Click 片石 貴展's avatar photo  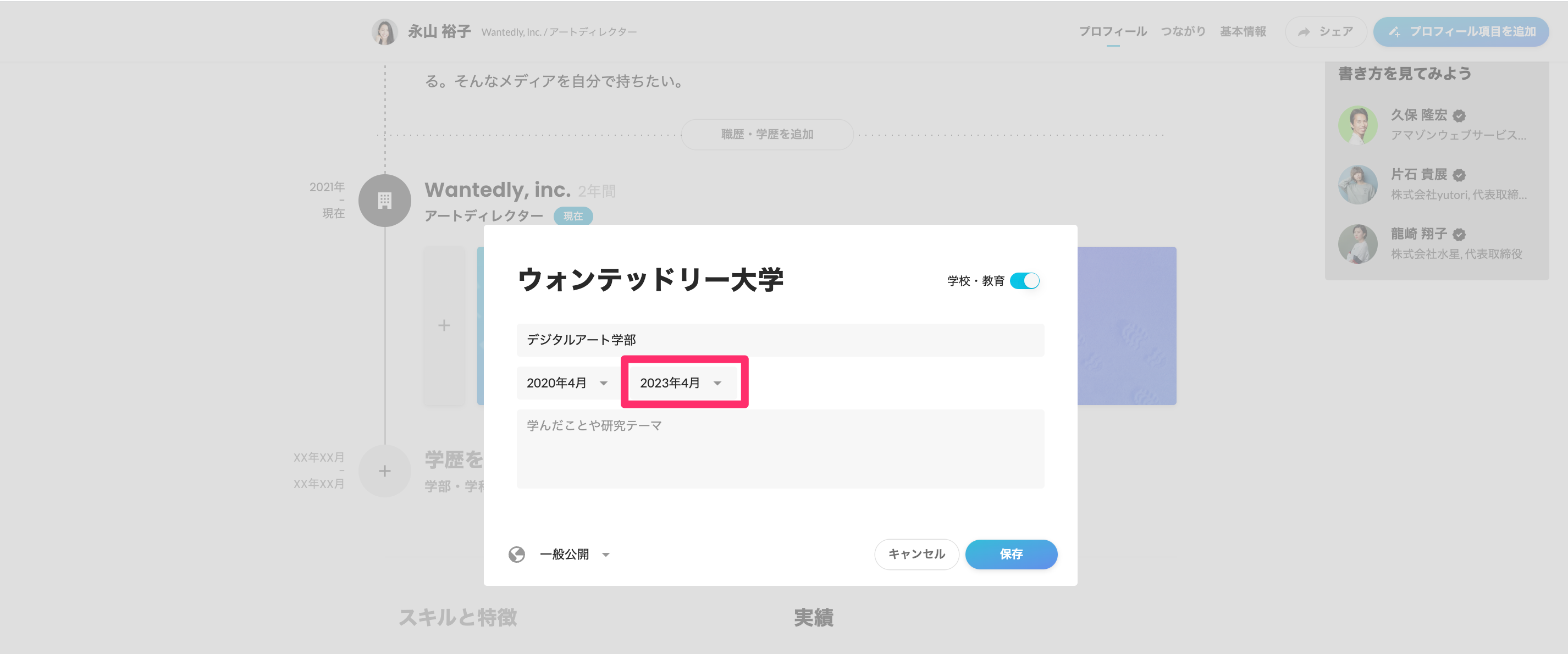1357,184
